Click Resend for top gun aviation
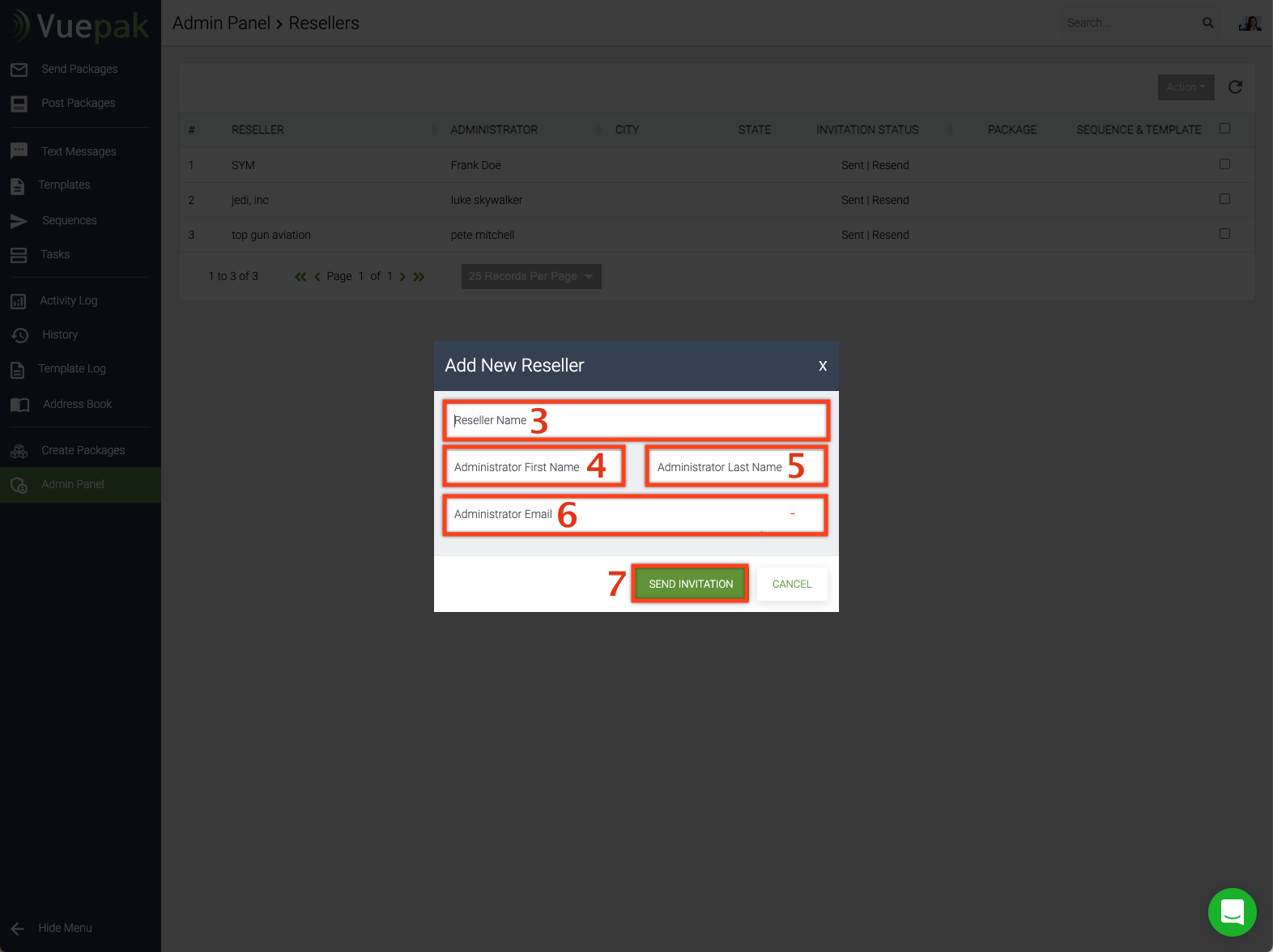 click(x=891, y=235)
